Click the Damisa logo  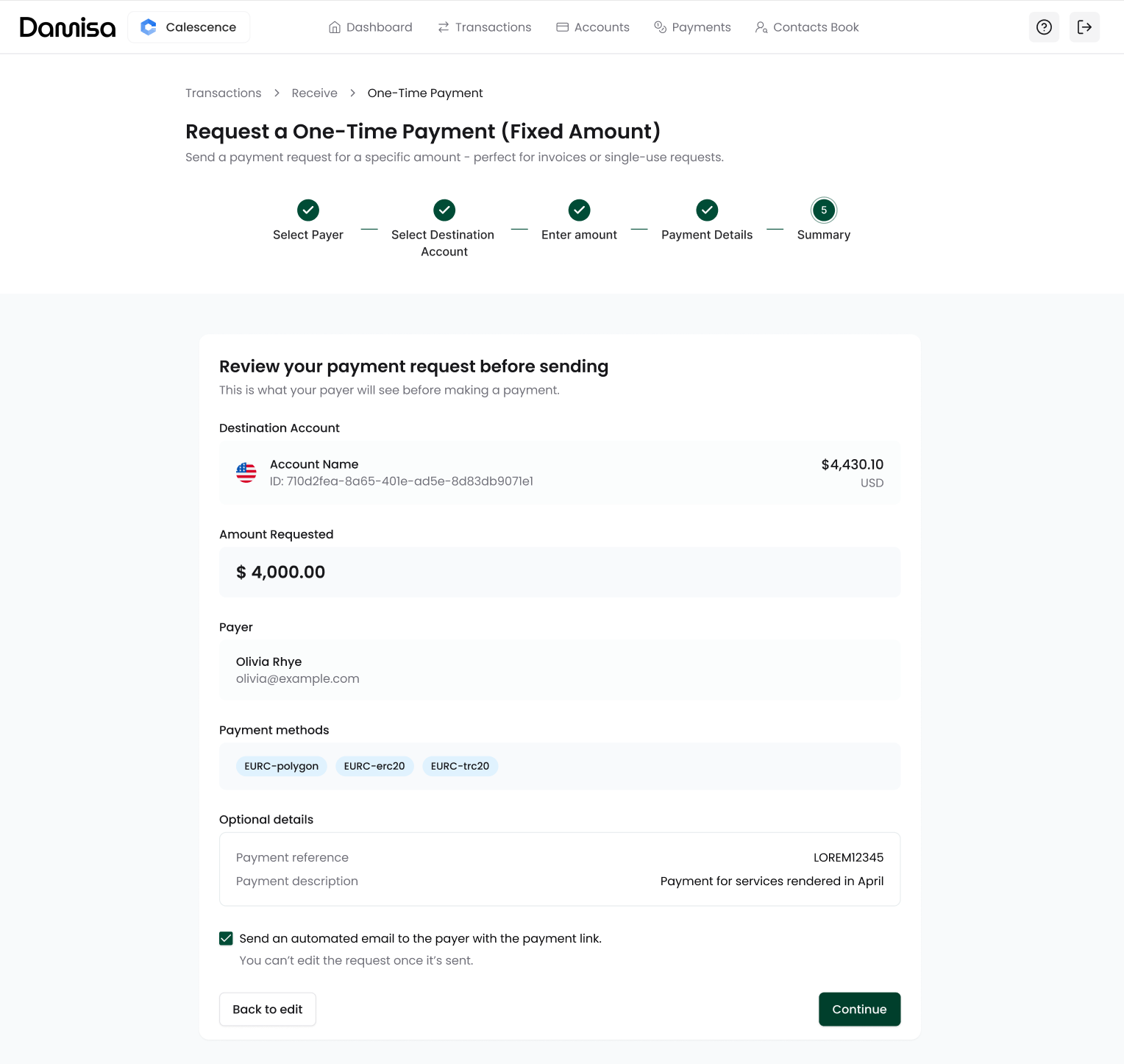pyautogui.click(x=68, y=27)
